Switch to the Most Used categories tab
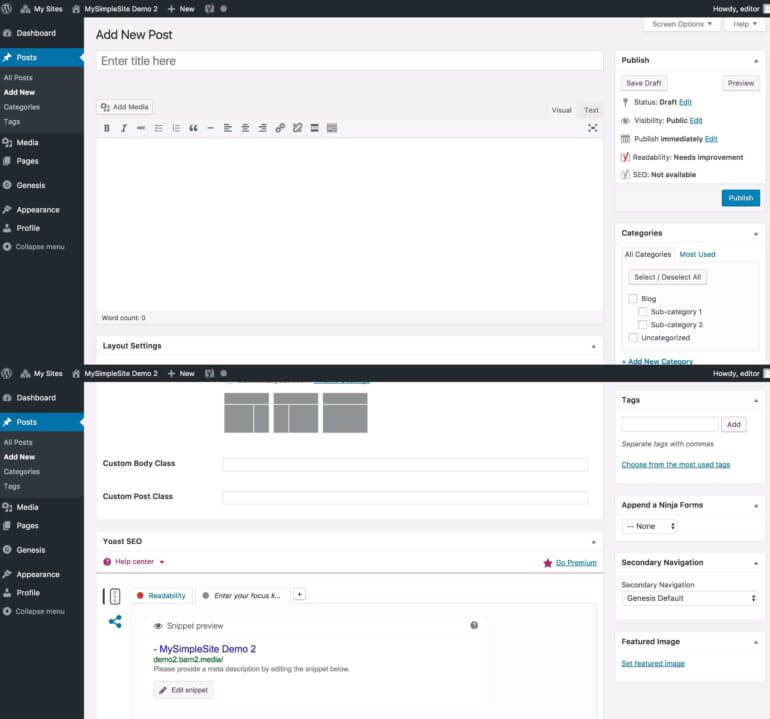 (697, 254)
